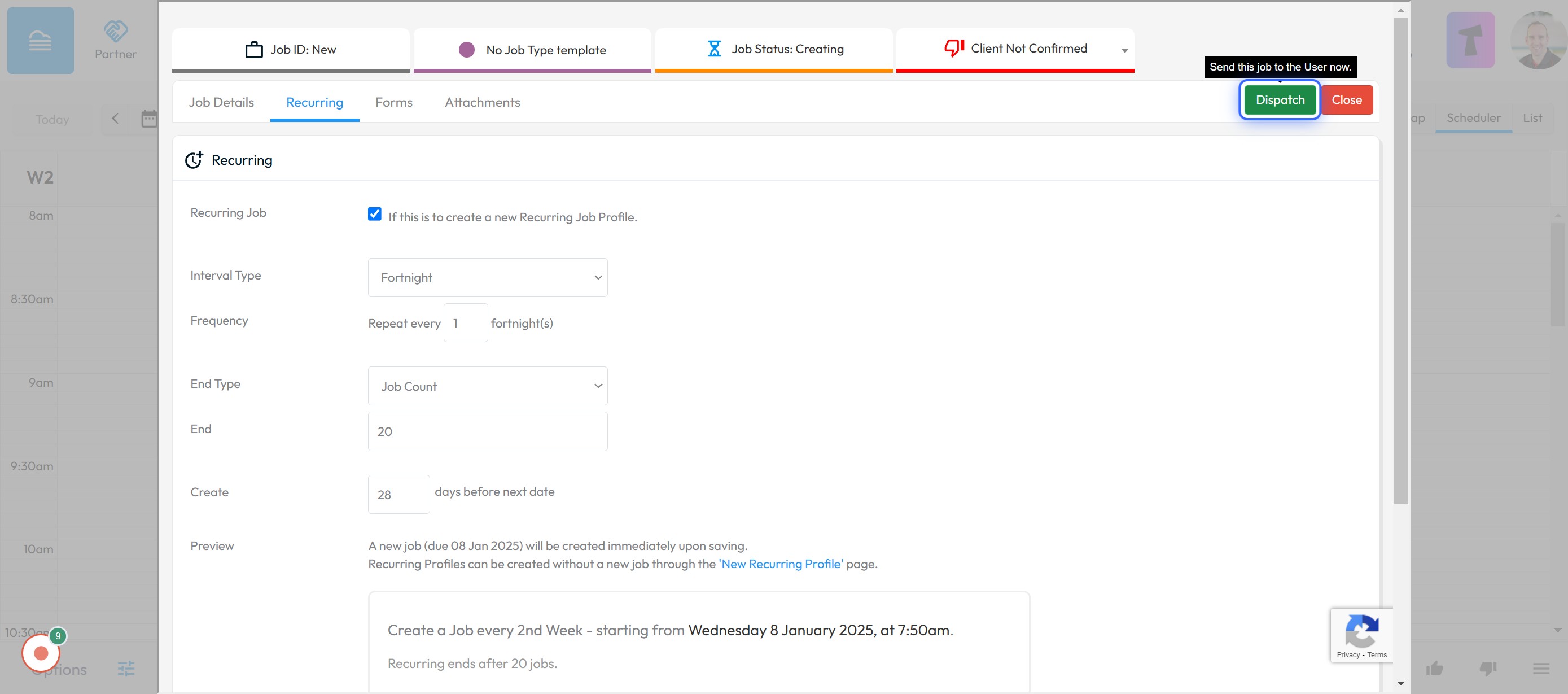Click the W2 week label in scheduler
1568x694 pixels.
pos(40,177)
